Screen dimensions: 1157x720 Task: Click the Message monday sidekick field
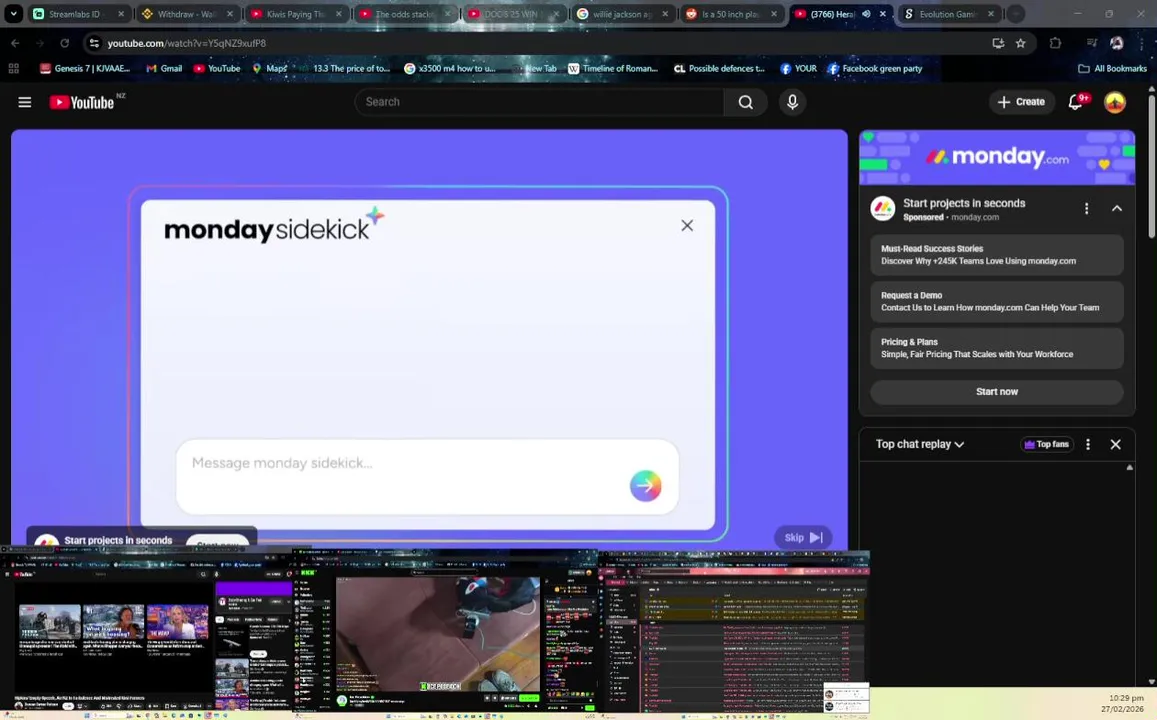(426, 477)
